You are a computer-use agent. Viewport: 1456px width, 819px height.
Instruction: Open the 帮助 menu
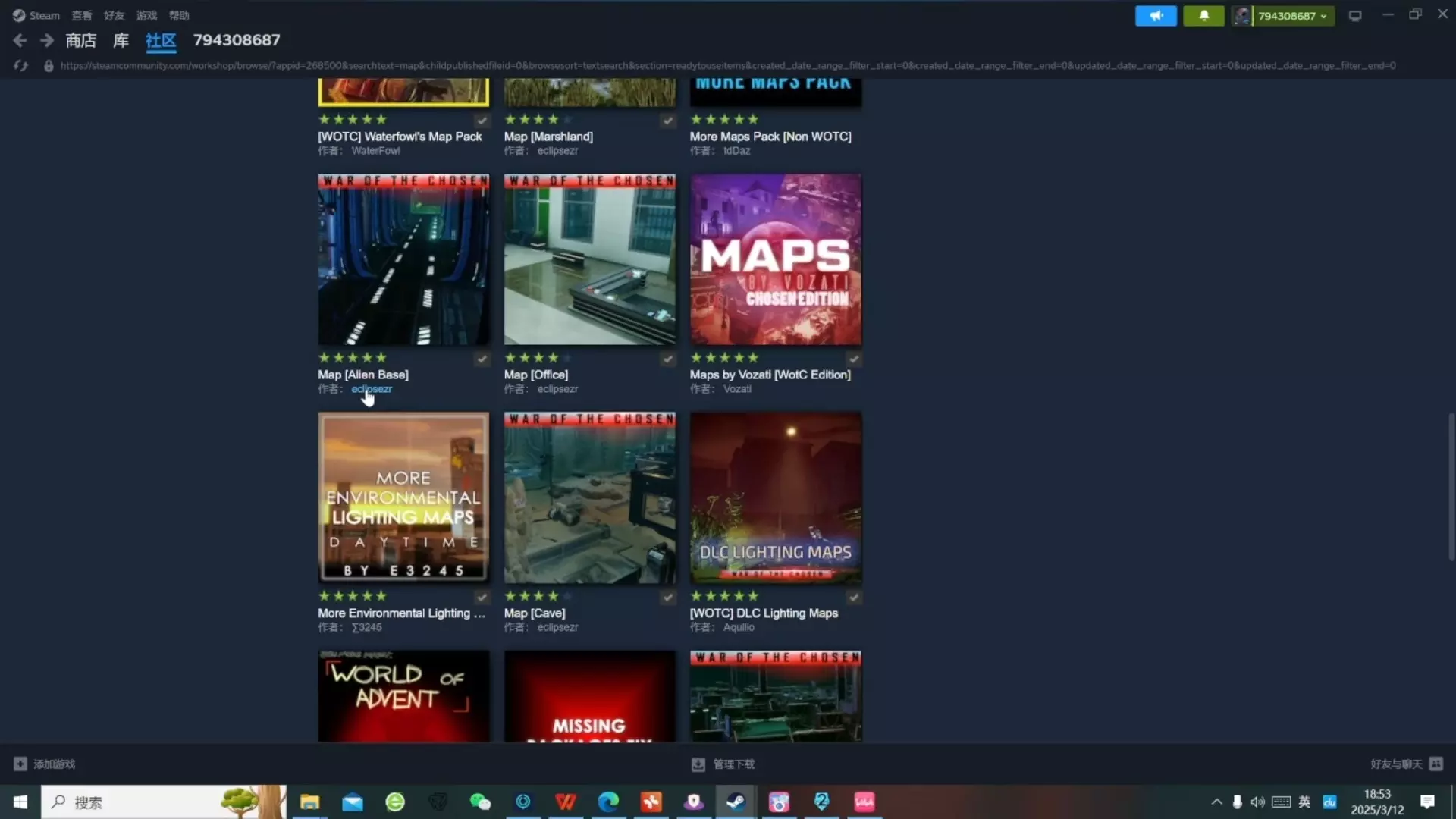pyautogui.click(x=179, y=15)
